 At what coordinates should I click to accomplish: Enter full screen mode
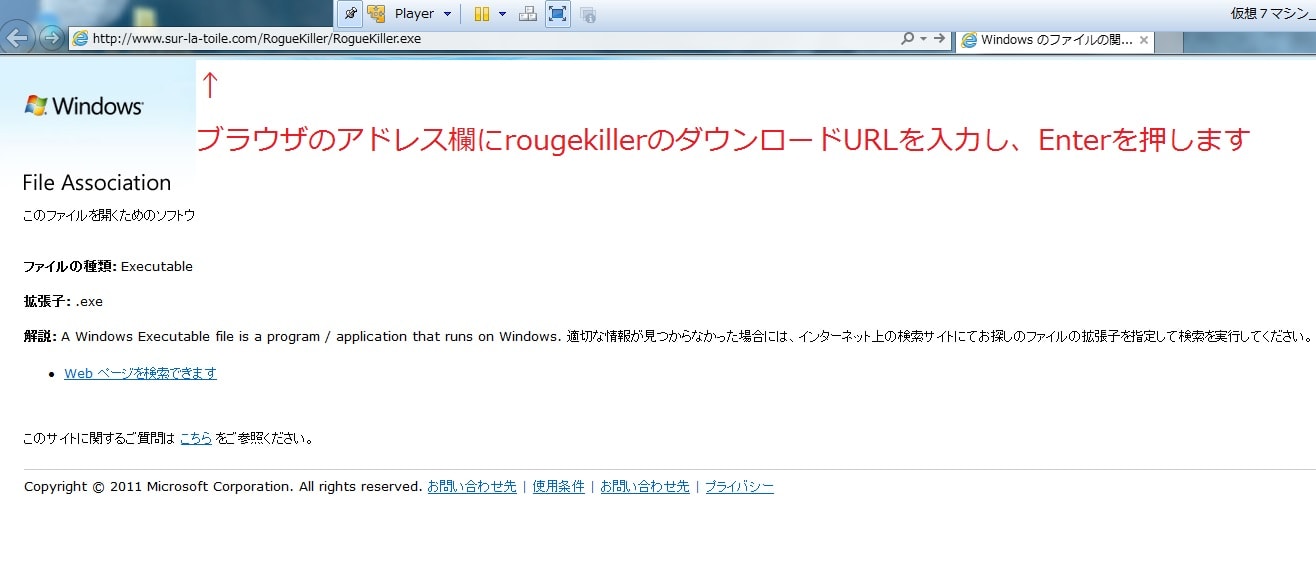tap(558, 14)
